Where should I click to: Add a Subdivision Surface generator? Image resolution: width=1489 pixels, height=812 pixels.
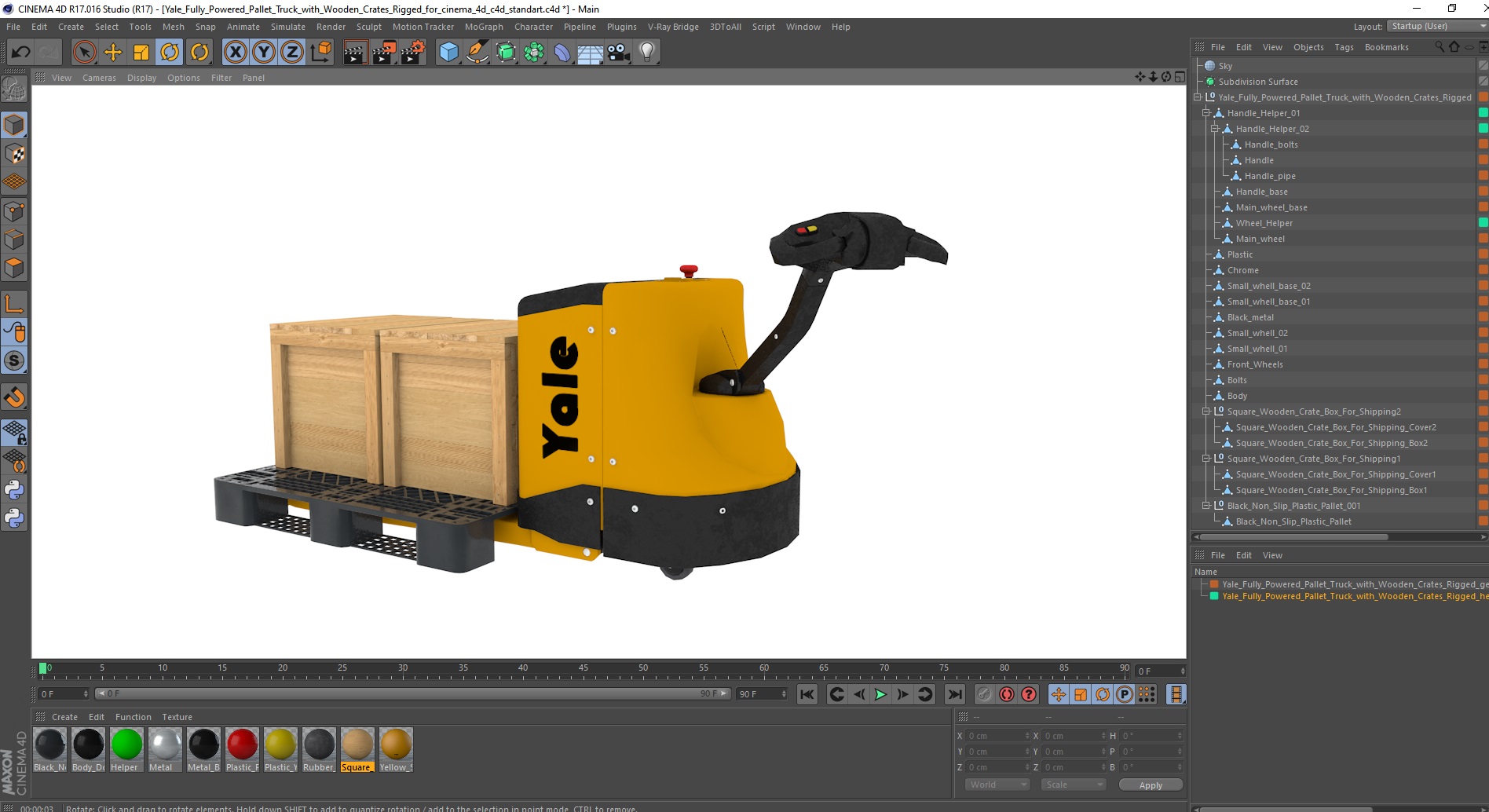click(506, 53)
